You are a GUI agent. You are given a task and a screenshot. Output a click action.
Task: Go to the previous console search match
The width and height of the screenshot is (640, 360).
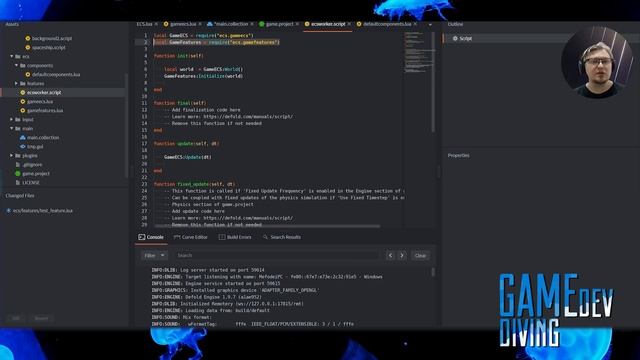click(390, 256)
